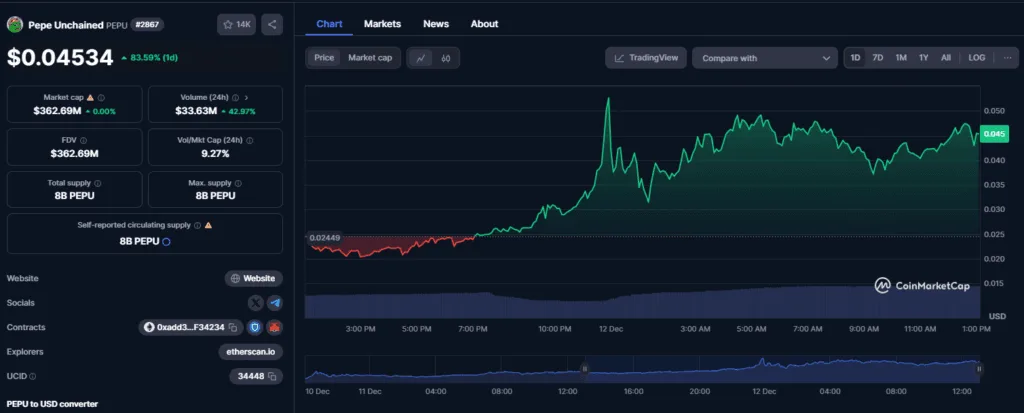Click the Market cap info icon

(101, 97)
